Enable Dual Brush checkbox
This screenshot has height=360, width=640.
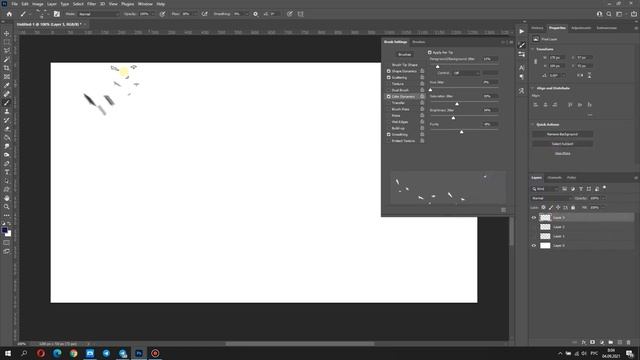[389, 90]
